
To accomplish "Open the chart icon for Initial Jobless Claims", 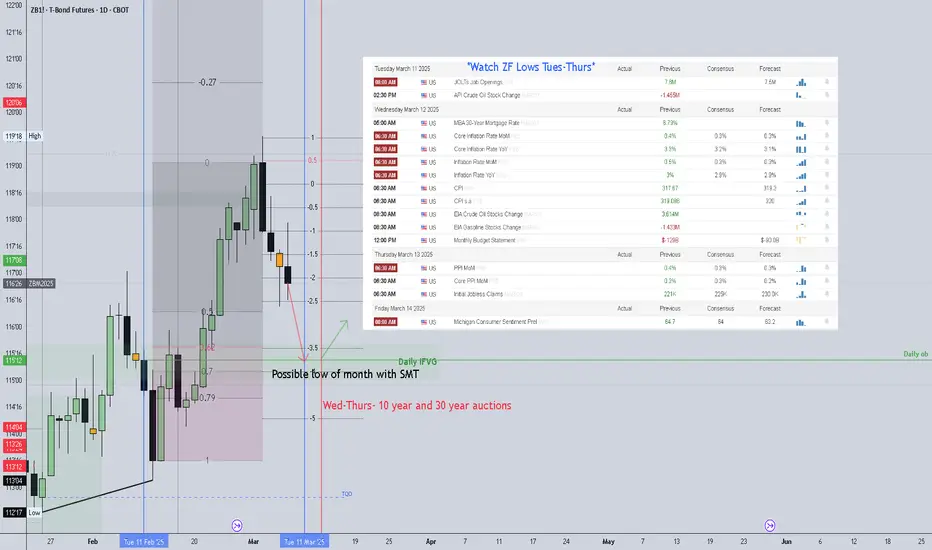I will 801,294.
